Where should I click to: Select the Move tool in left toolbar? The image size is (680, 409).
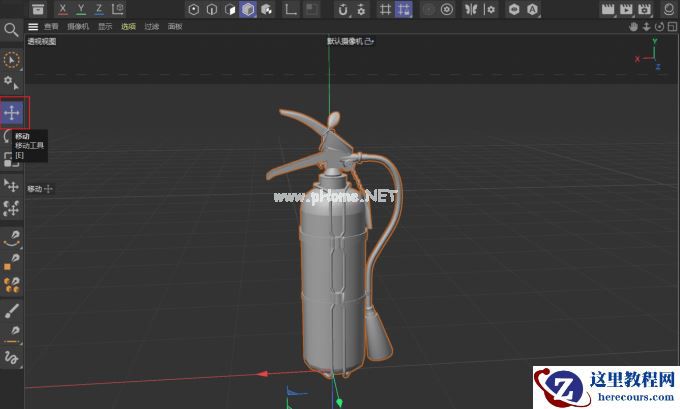coord(14,113)
